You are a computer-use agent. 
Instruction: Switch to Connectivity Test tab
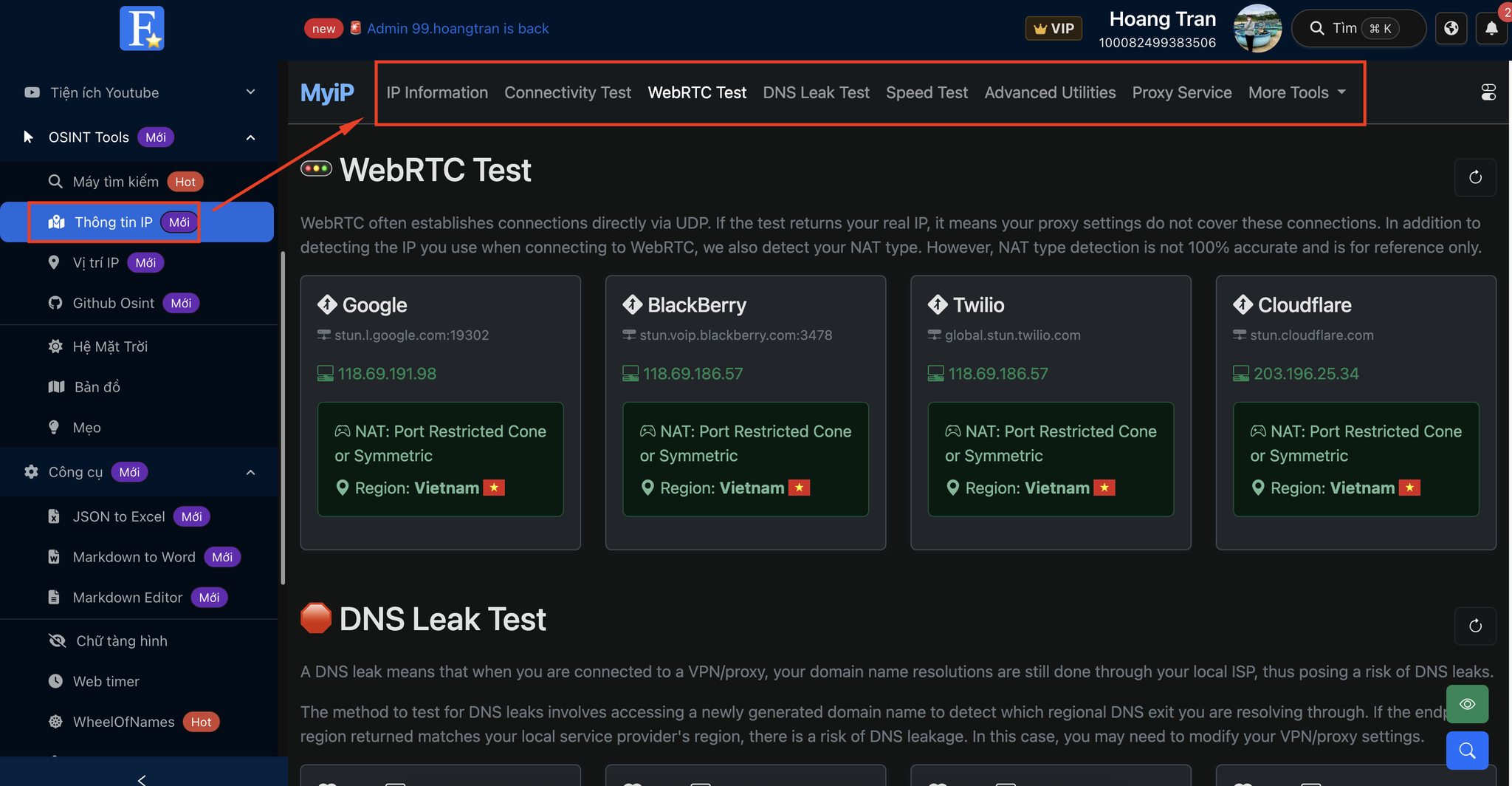click(568, 92)
